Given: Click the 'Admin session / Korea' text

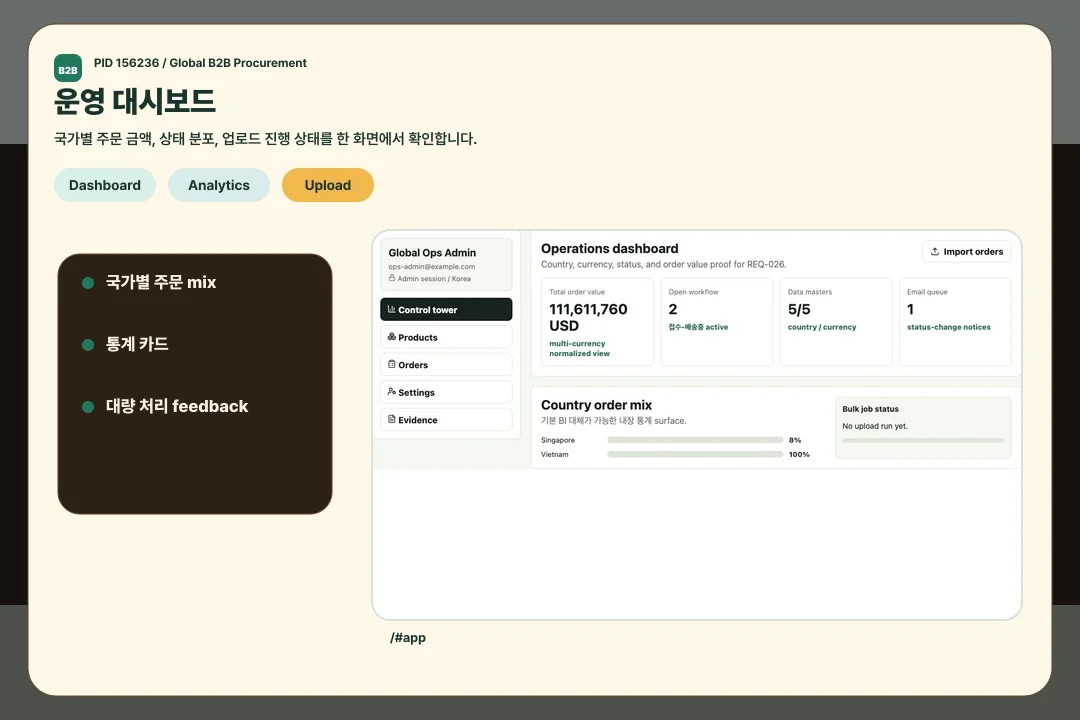Looking at the screenshot, I should 434,279.
